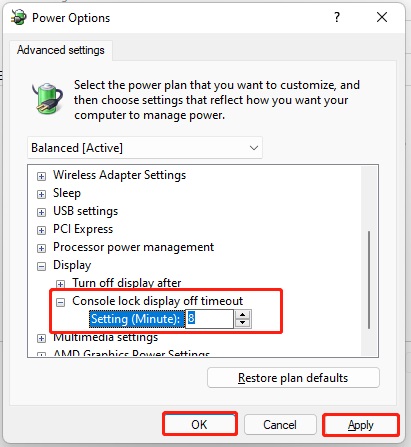Expand Turn off display after
The image size is (411, 447).
(60, 284)
